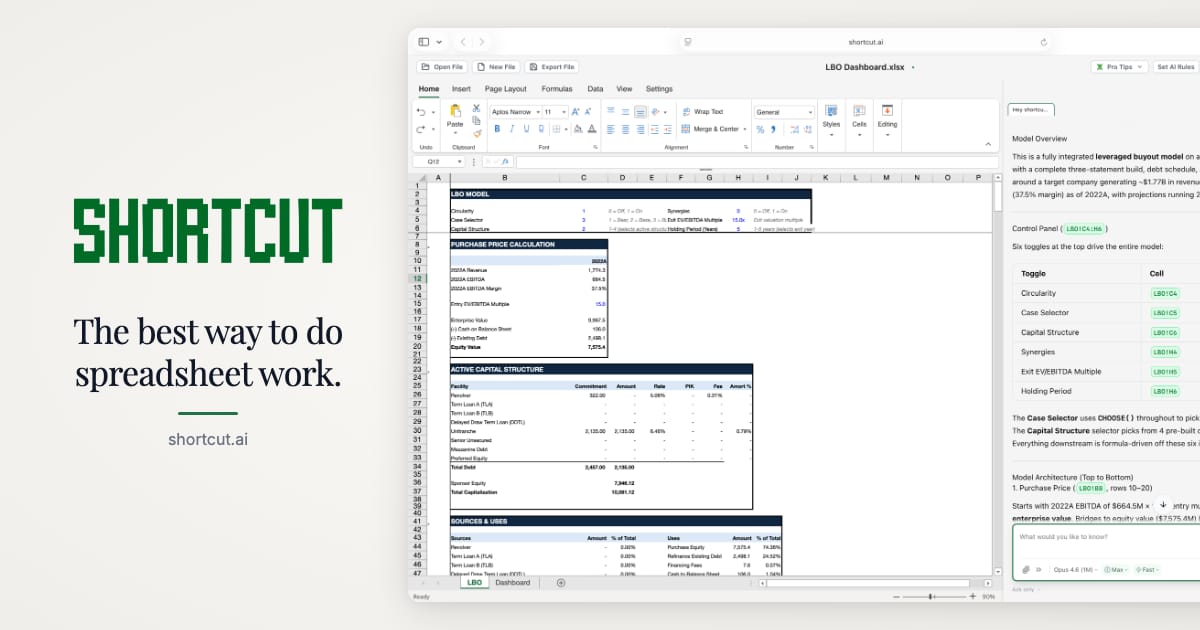Switch to the Formulas ribbon tab
Image resolution: width=1200 pixels, height=630 pixels.
(x=557, y=89)
